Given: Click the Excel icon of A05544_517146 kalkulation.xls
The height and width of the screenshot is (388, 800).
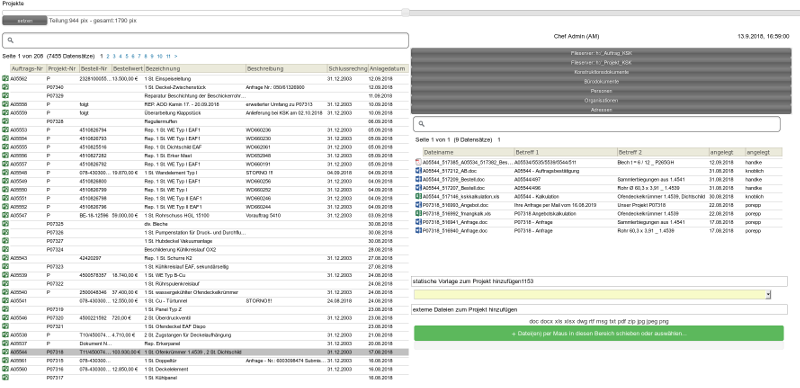Looking at the screenshot, I should click(418, 197).
